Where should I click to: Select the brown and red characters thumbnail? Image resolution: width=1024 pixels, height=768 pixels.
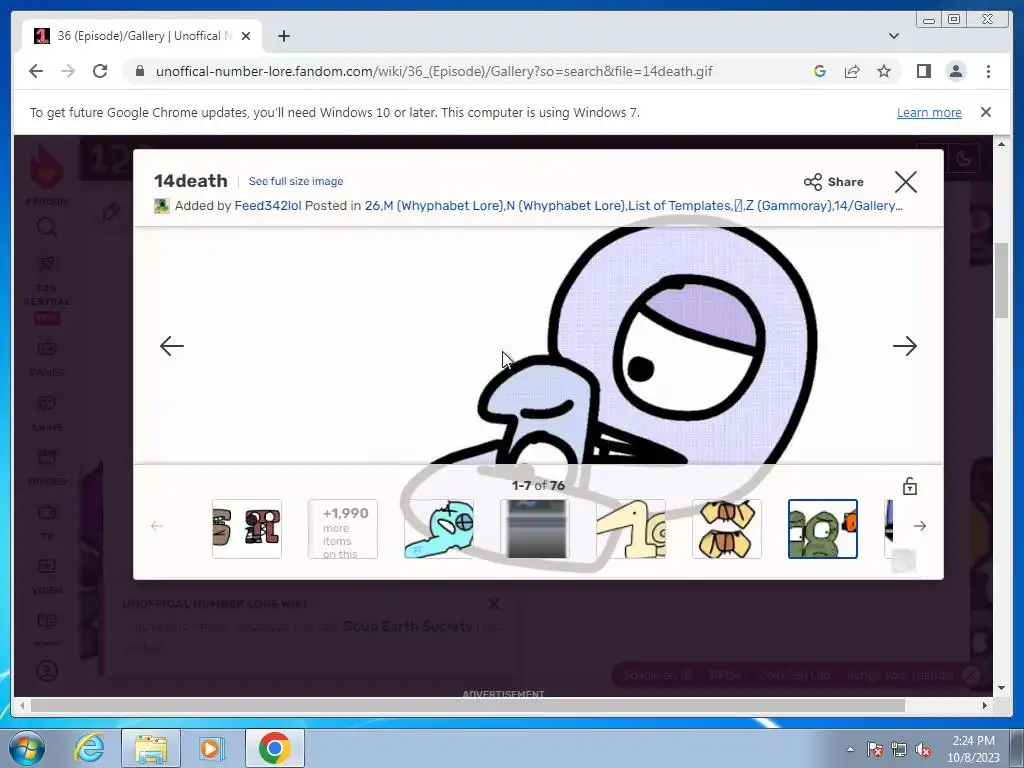(247, 529)
